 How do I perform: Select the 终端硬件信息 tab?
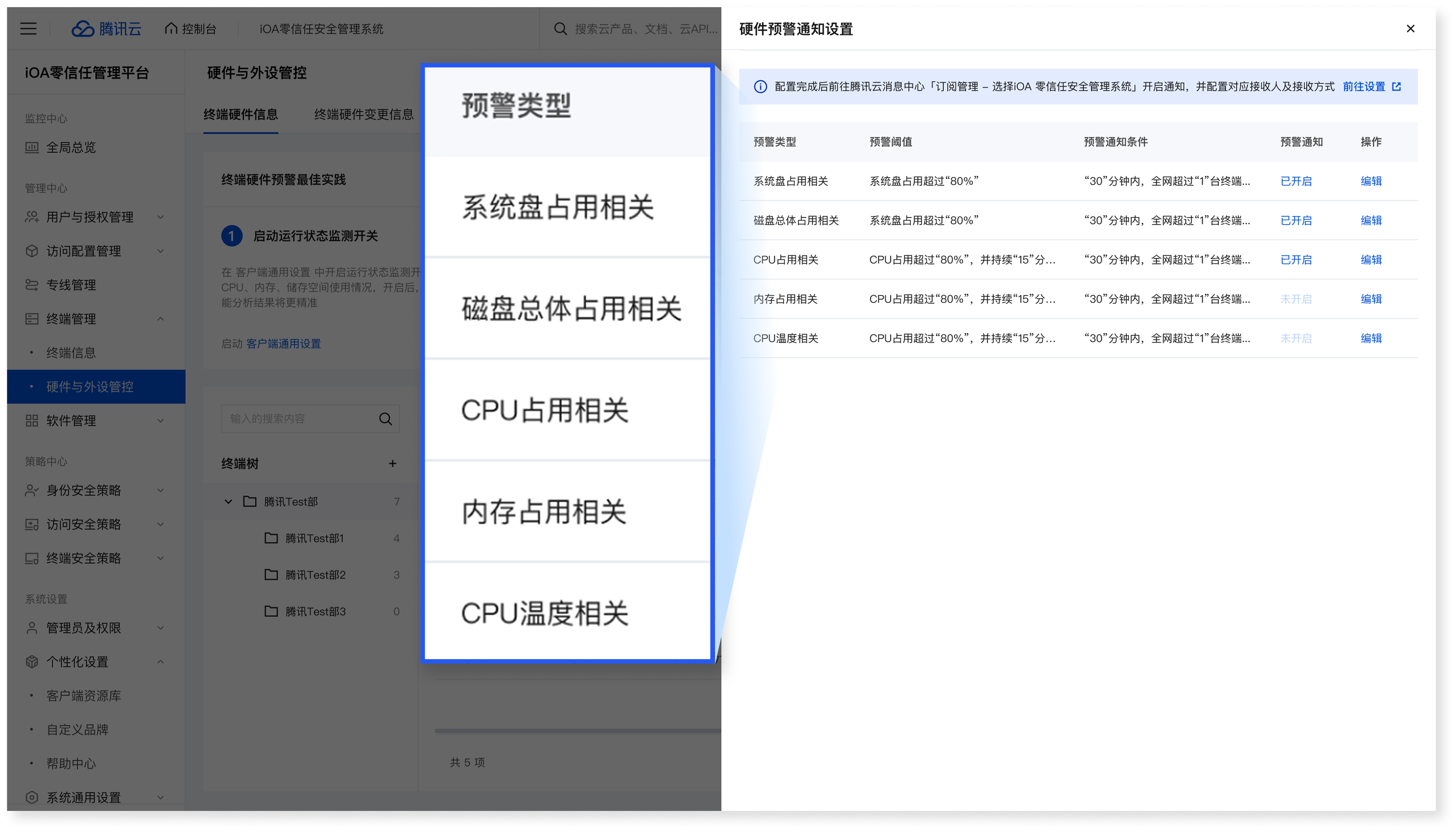(x=241, y=115)
